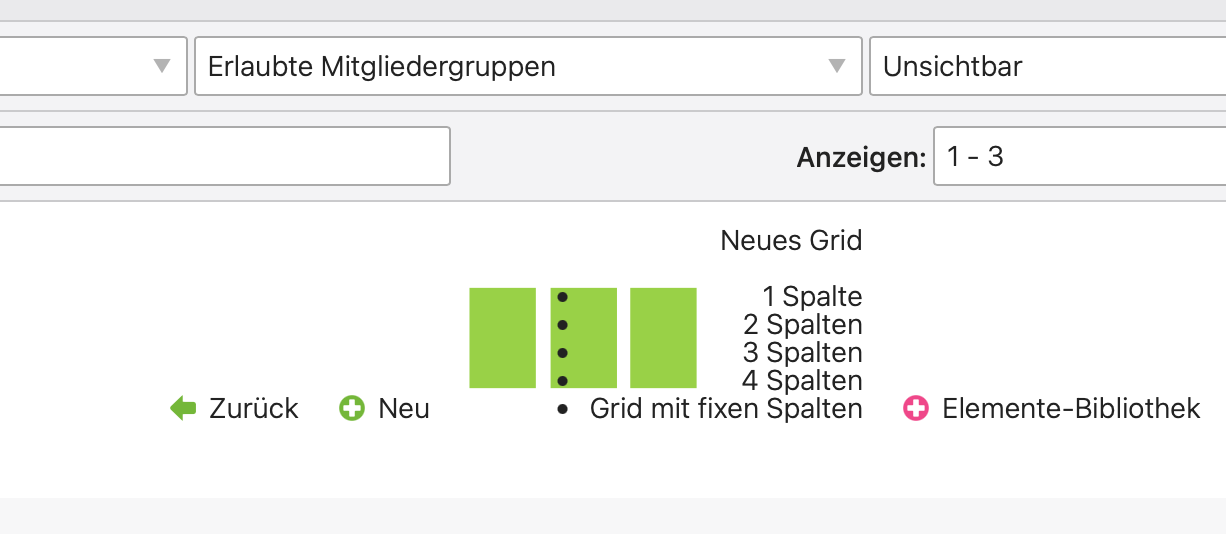The height and width of the screenshot is (534, 1226).
Task: Click the green plus icon beside Neu
Action: [x=352, y=408]
